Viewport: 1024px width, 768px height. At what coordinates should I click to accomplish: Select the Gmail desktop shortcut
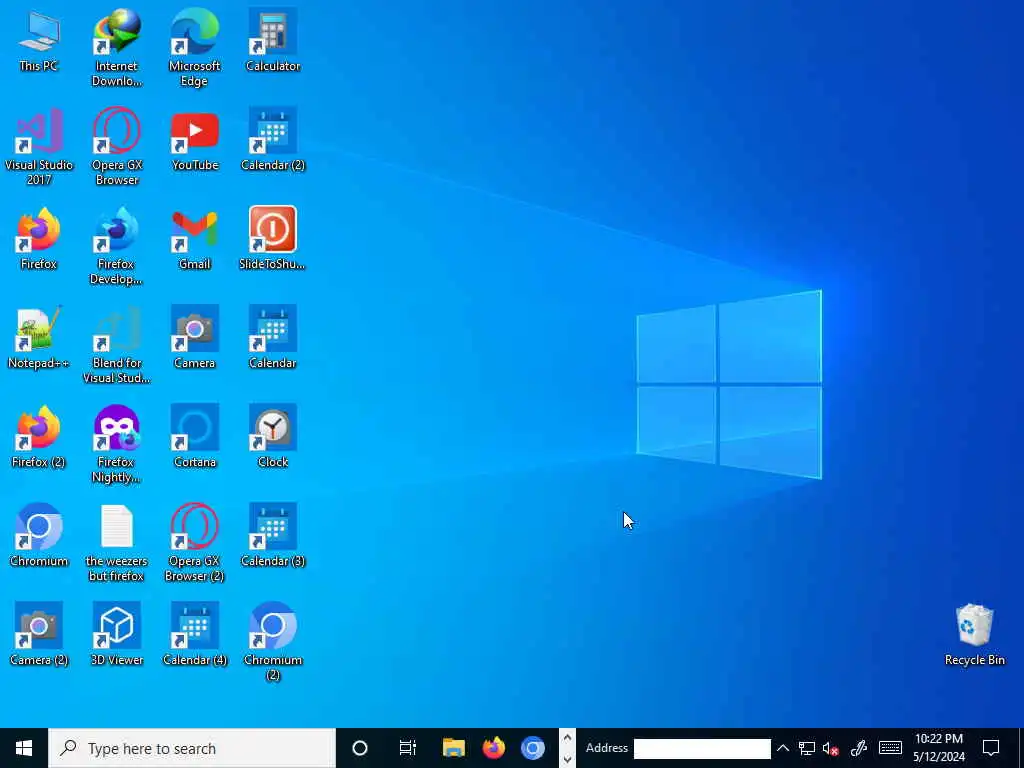point(195,239)
